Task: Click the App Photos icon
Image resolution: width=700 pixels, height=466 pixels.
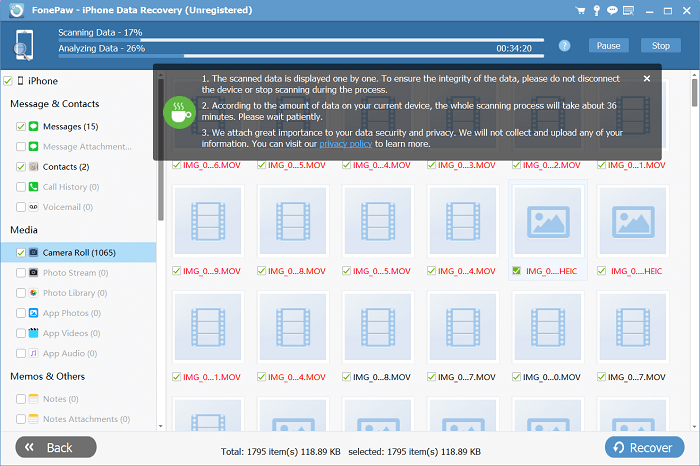Action: coord(33,312)
